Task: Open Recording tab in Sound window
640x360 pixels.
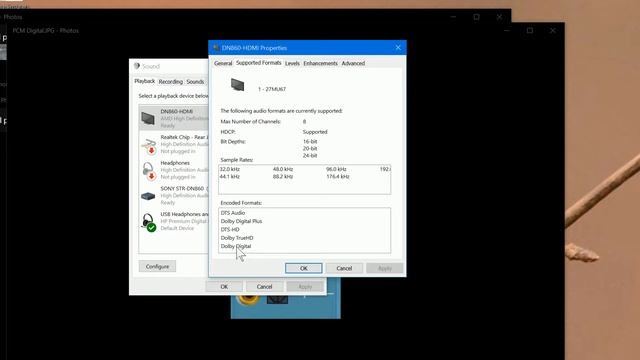Action: pos(171,82)
